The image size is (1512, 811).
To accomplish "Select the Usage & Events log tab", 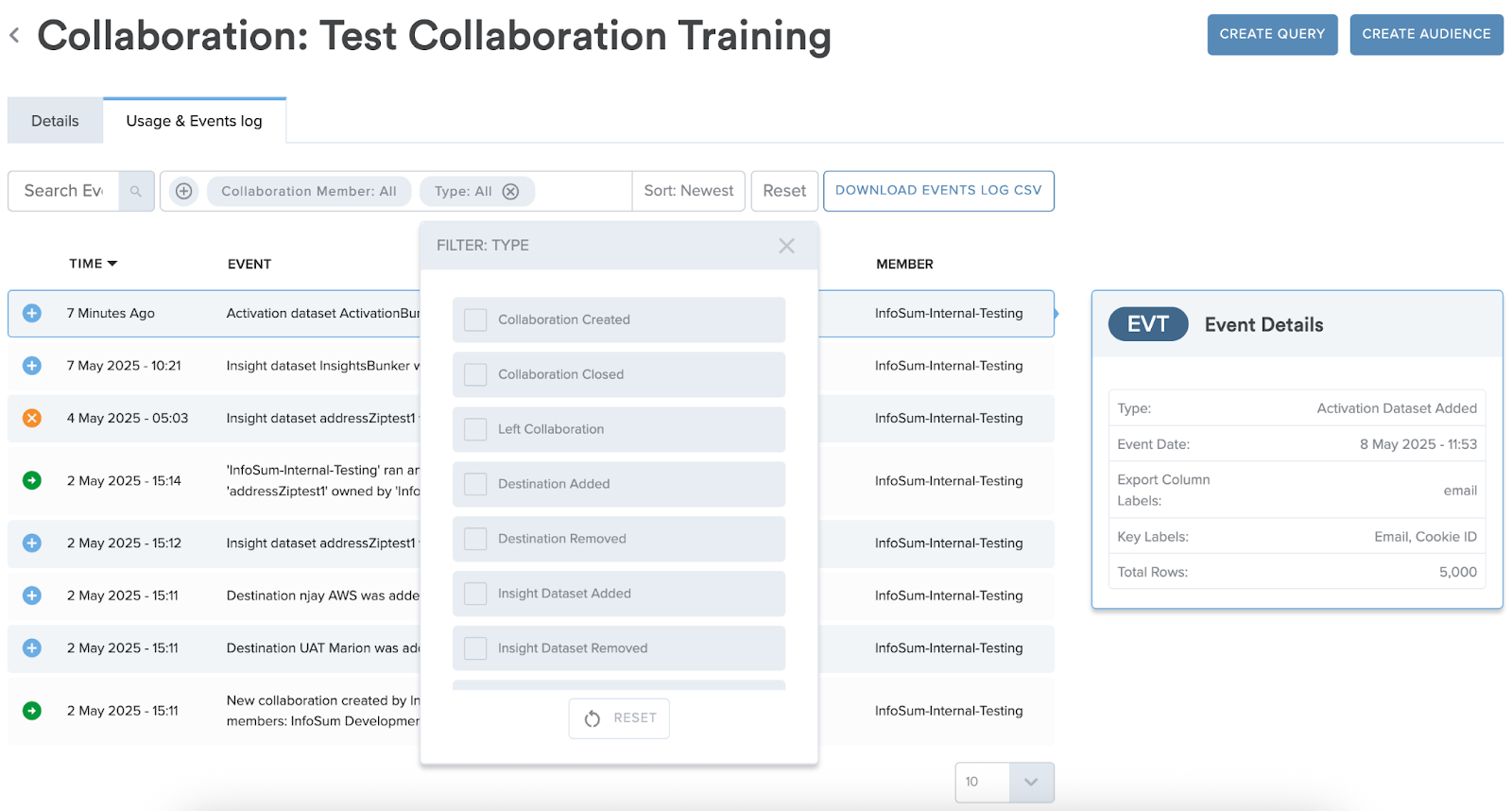I will coord(194,121).
